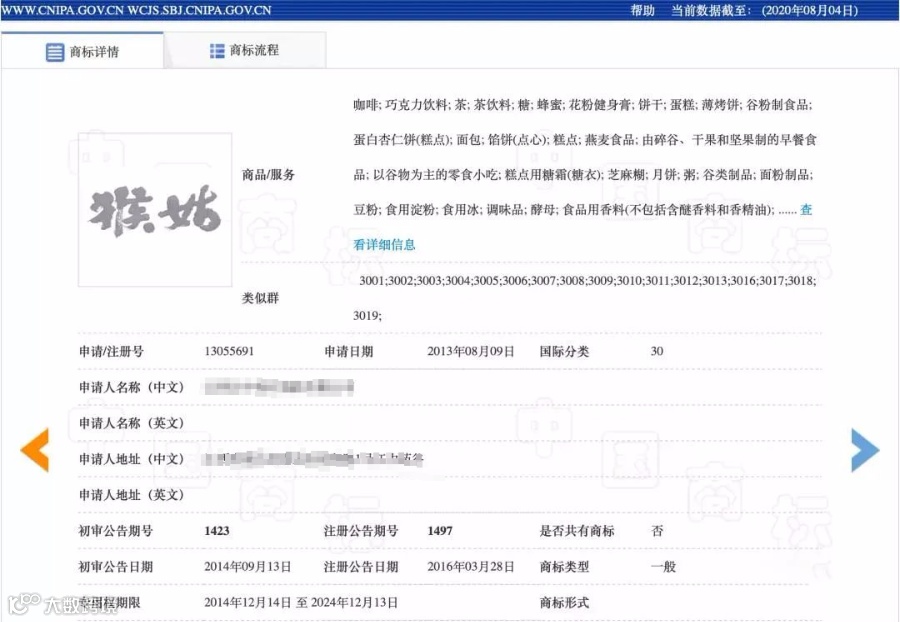
Task: Click the 申请人名称（中文）label
Action: coord(131,387)
